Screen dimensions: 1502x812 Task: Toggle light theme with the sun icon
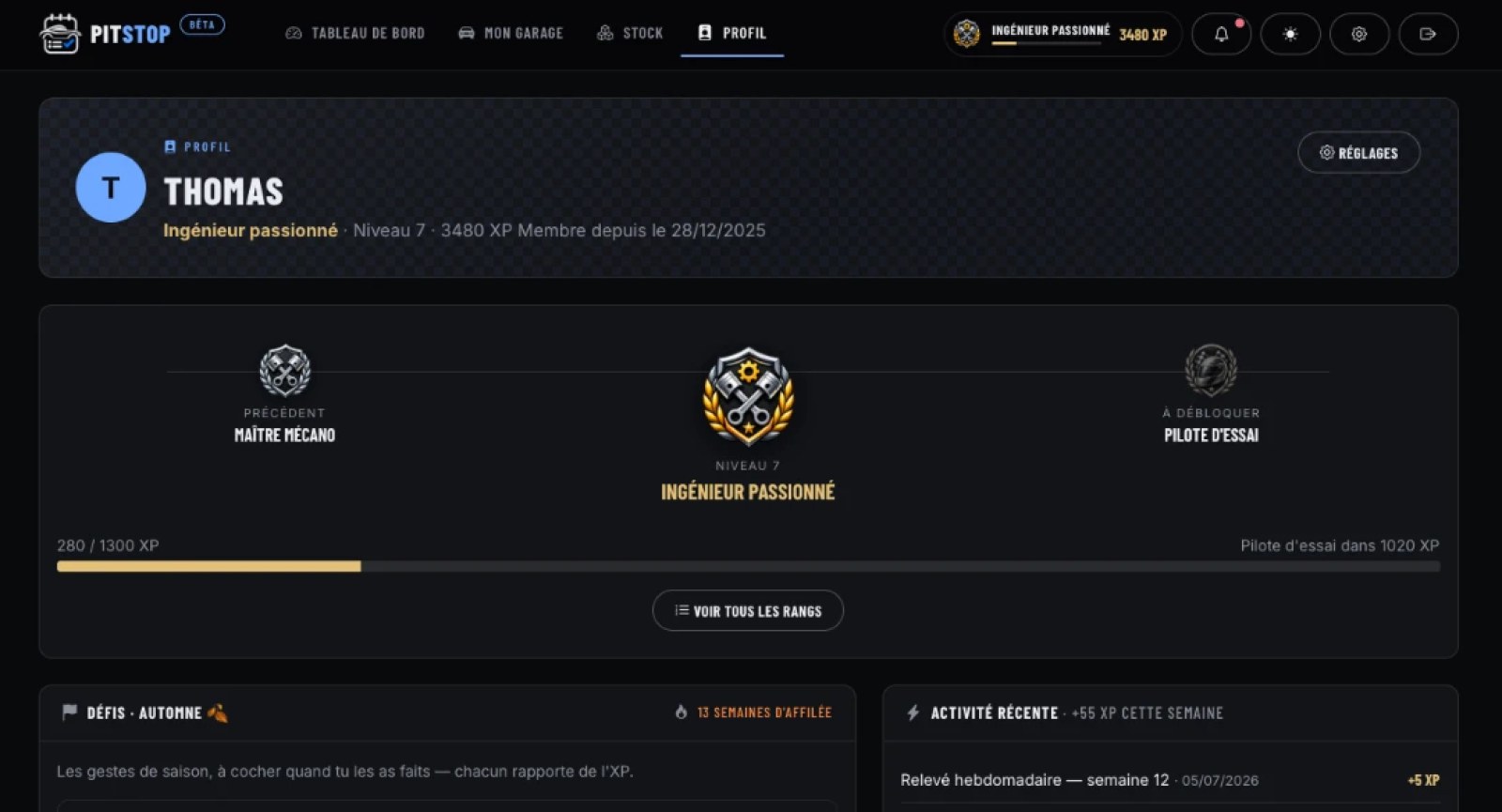1291,34
